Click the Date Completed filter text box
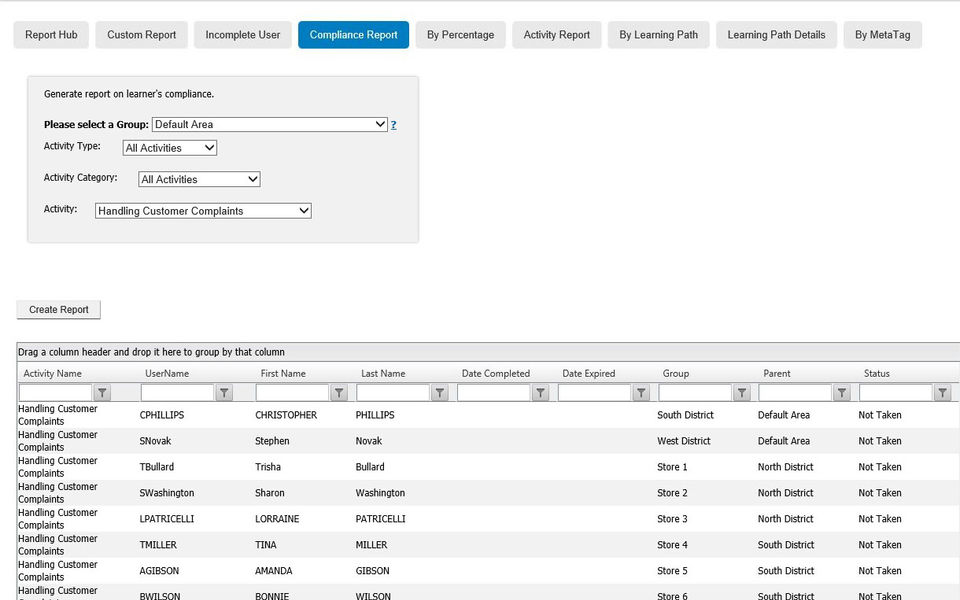 point(493,392)
